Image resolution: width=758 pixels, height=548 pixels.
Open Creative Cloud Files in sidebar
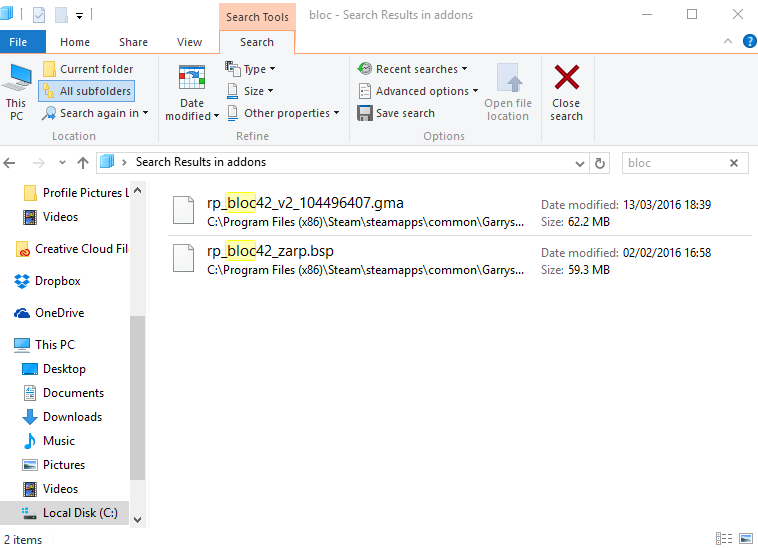point(73,249)
